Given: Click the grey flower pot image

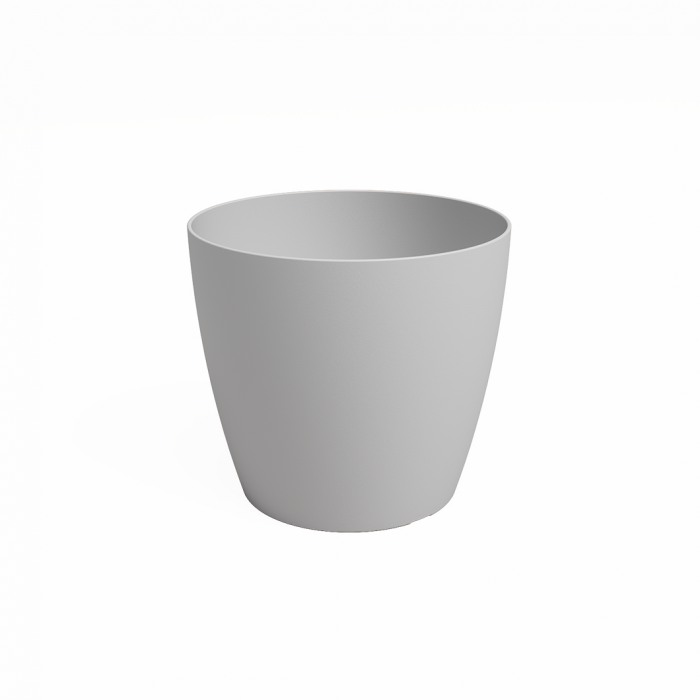Looking at the screenshot, I should (x=348, y=361).
